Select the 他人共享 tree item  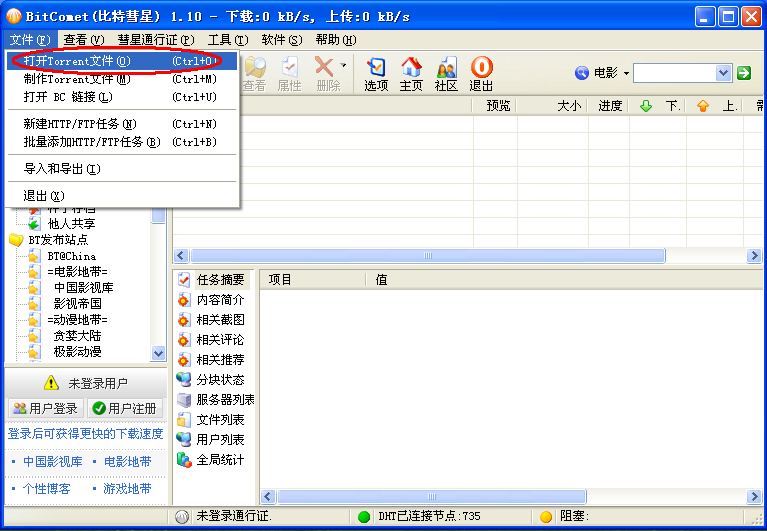(x=71, y=224)
